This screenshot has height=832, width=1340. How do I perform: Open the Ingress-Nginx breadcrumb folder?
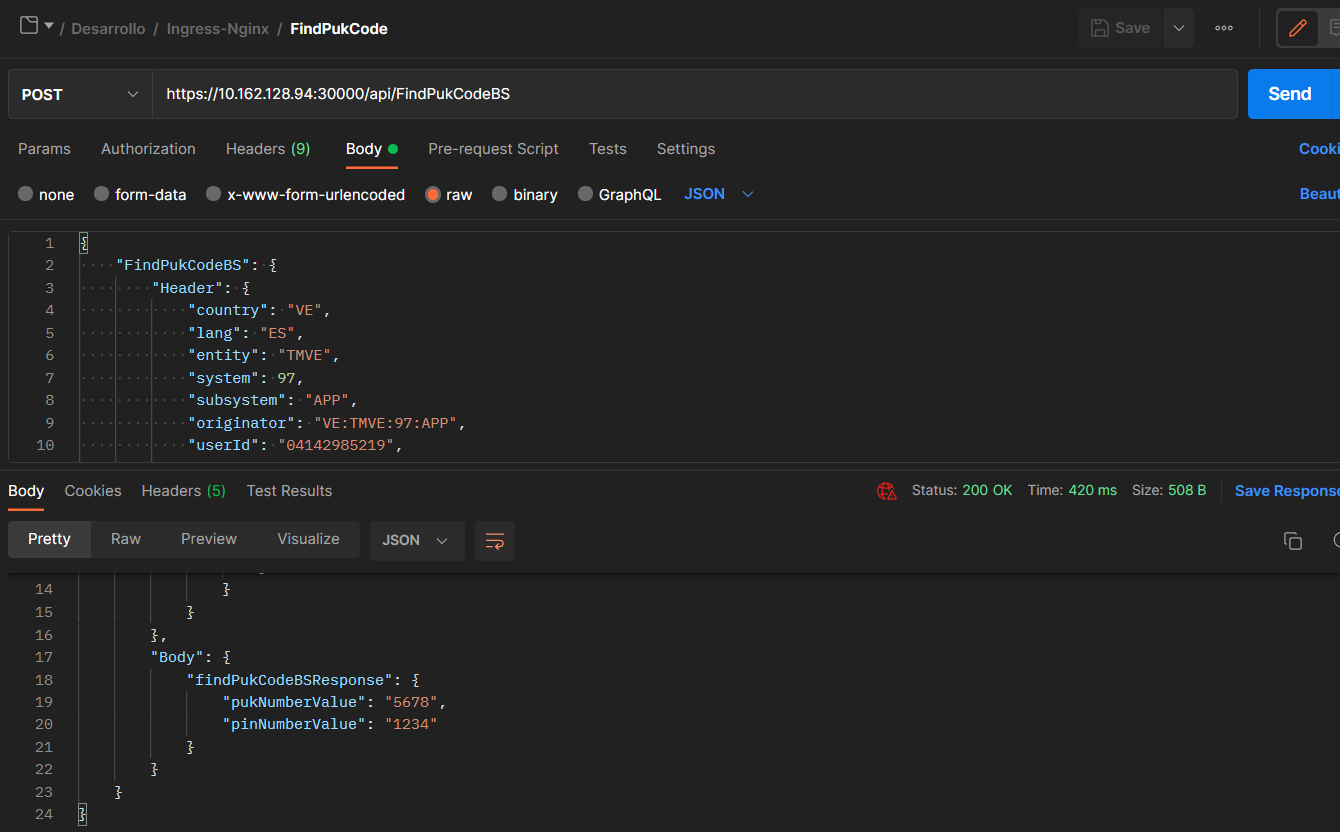(218, 29)
